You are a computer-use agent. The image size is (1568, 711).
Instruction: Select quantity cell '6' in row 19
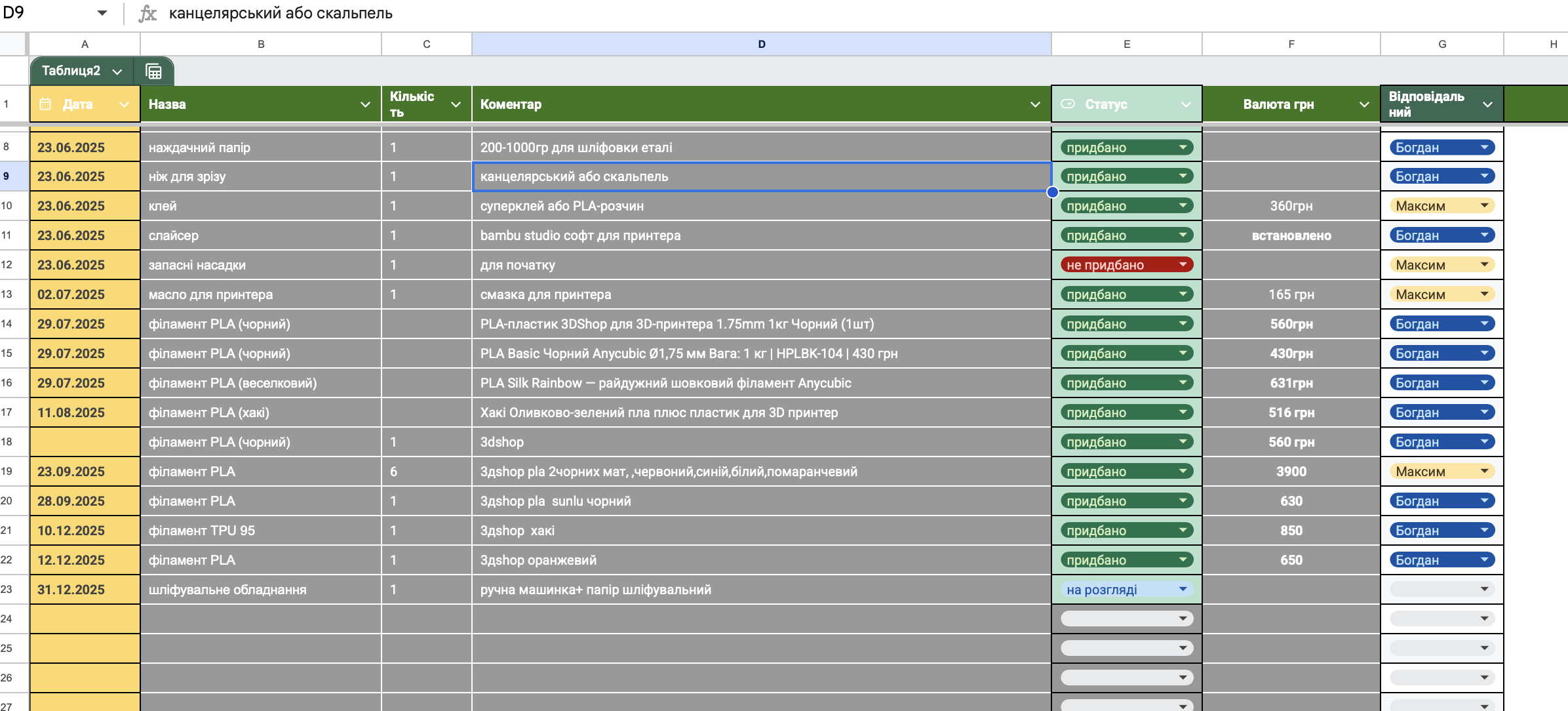427,472
